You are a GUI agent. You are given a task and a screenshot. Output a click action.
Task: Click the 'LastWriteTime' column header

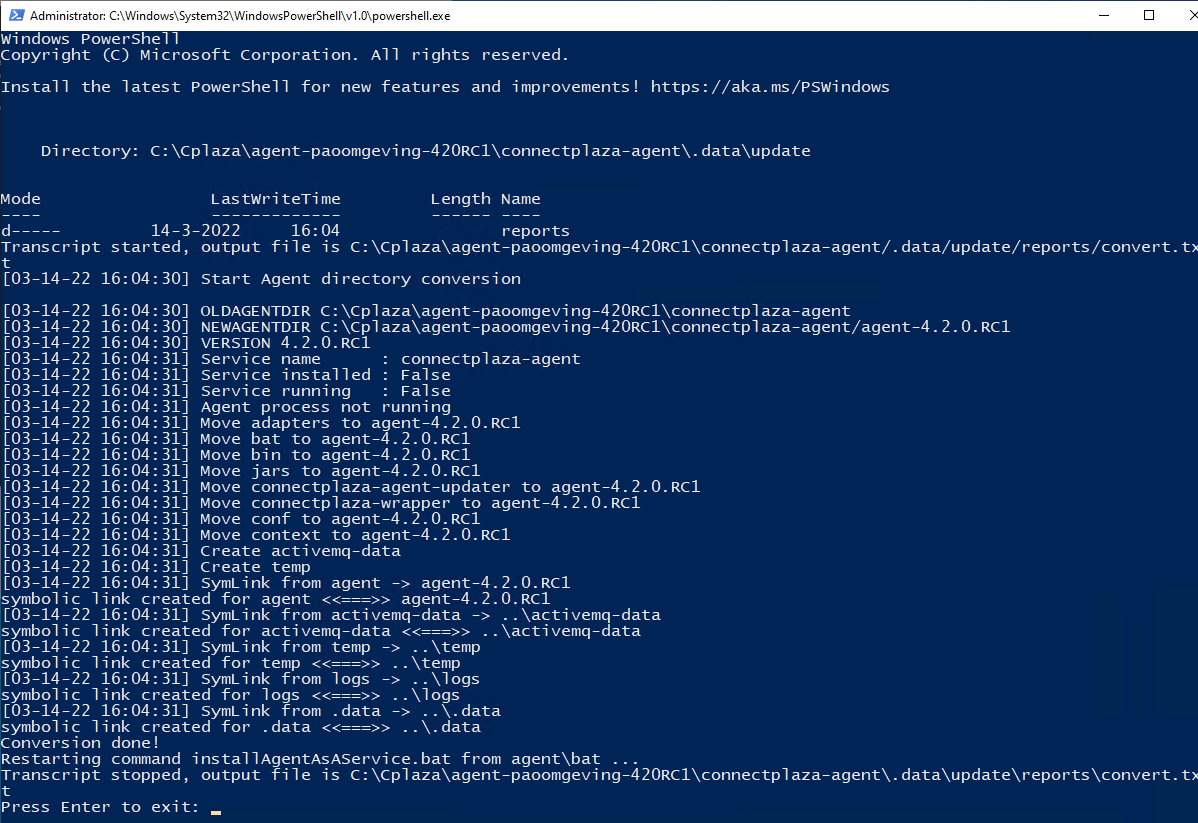(x=276, y=199)
